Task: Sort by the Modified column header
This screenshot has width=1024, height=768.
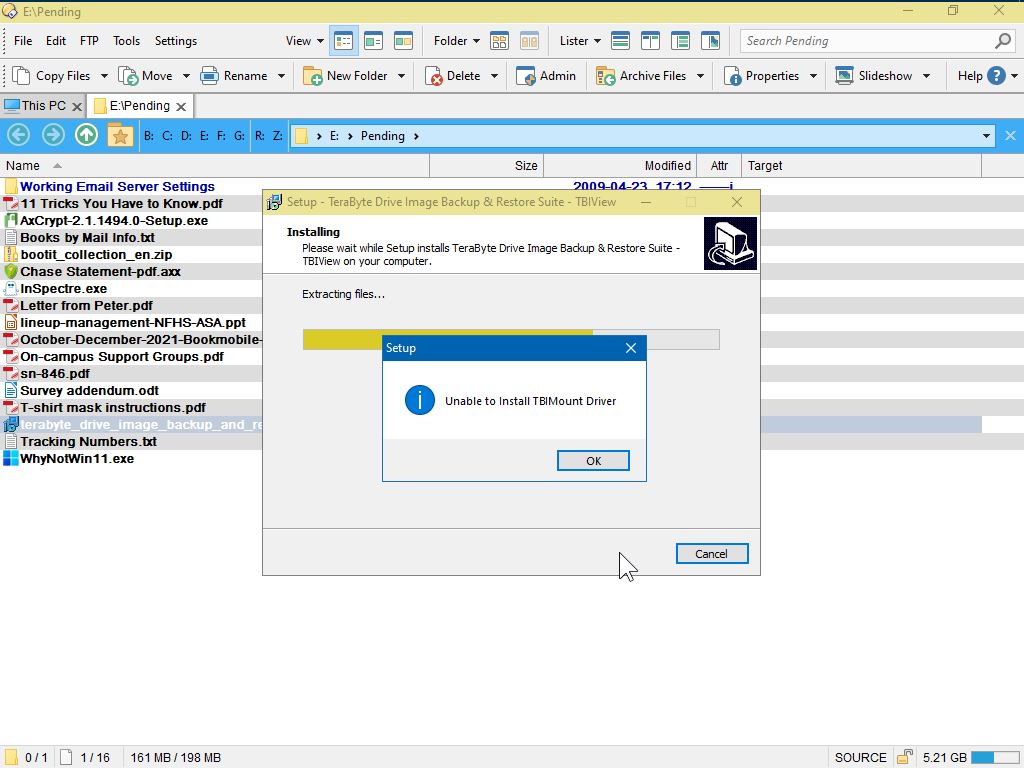Action: 620,166
